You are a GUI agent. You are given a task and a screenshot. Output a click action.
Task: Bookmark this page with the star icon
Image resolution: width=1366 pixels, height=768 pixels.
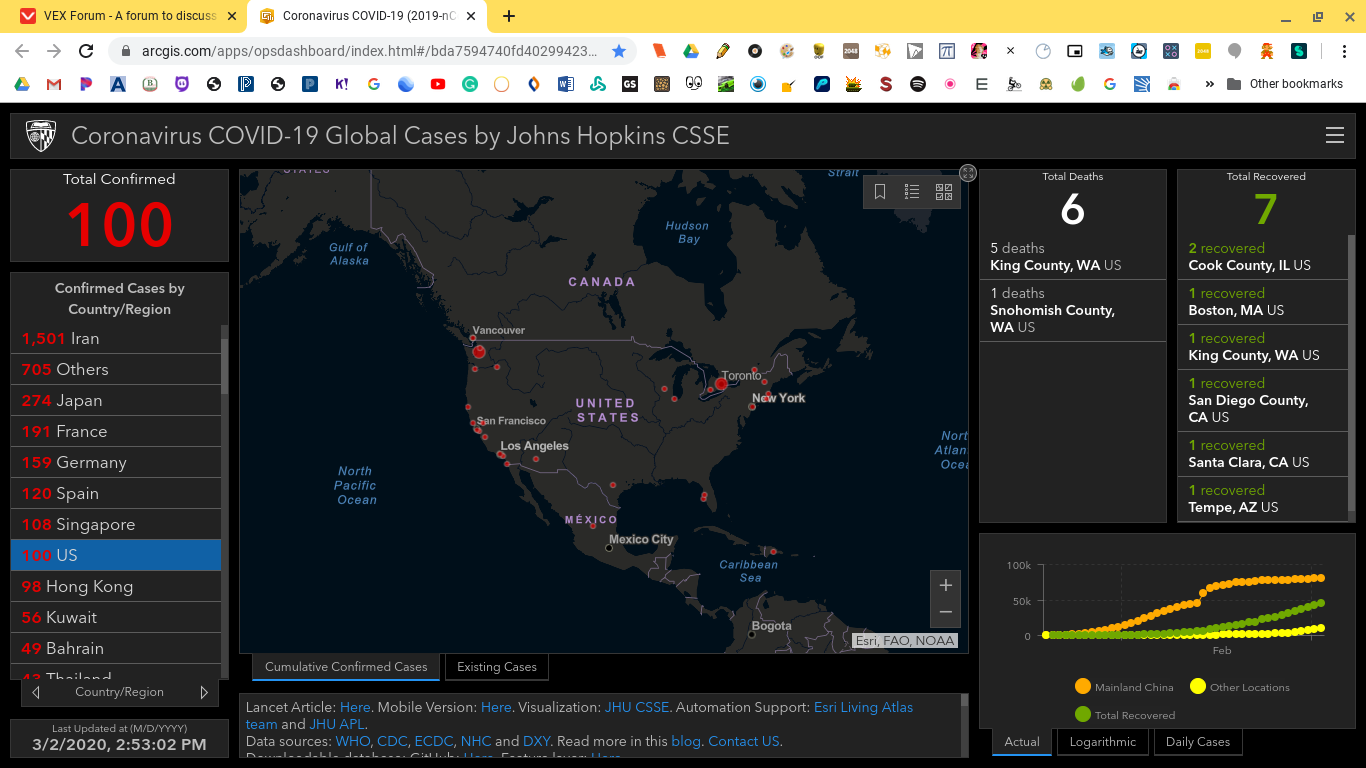tap(618, 51)
